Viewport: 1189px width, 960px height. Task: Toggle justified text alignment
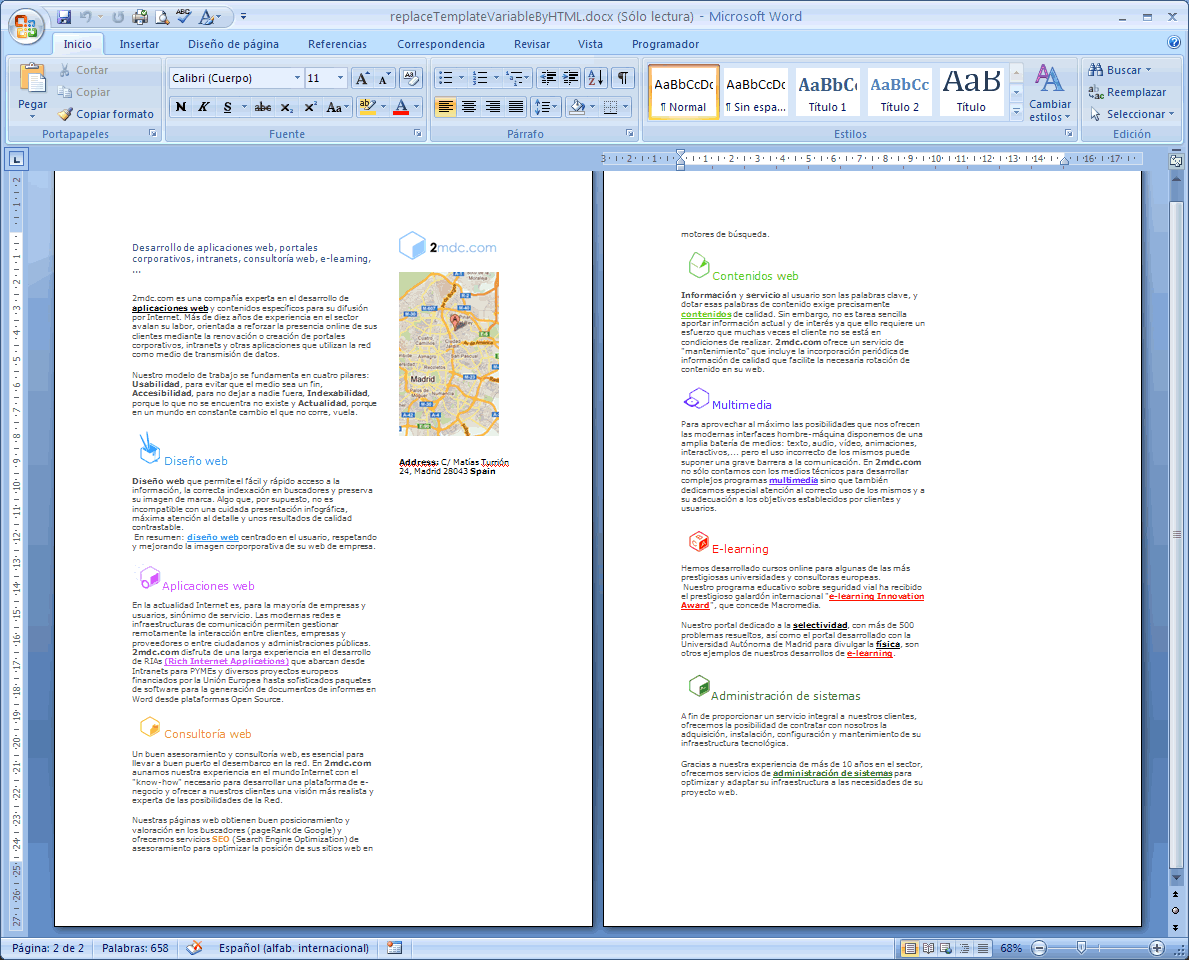coord(516,107)
